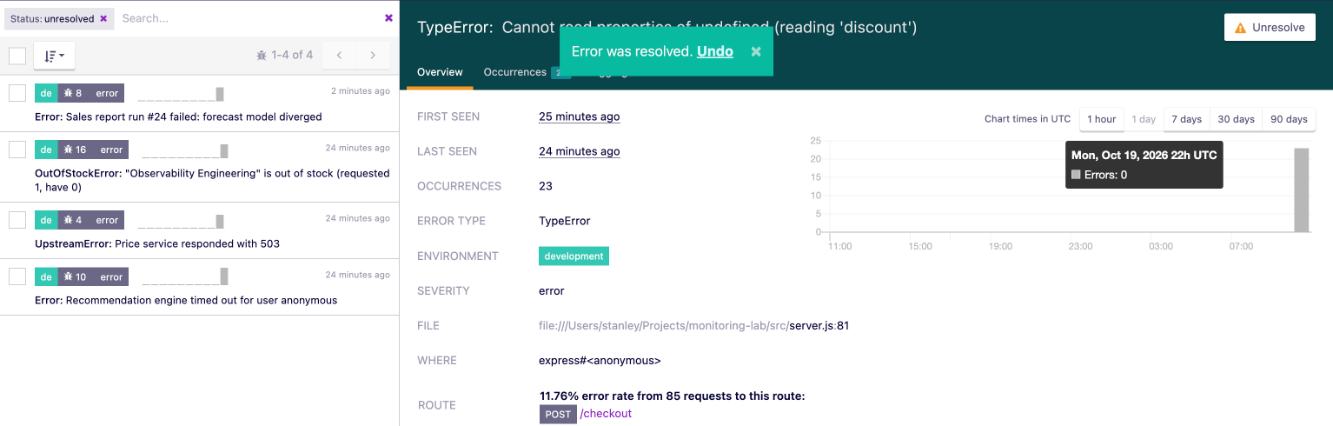The width and height of the screenshot is (1333, 426).
Task: Set chart range to 7 days
Action: click(1186, 119)
